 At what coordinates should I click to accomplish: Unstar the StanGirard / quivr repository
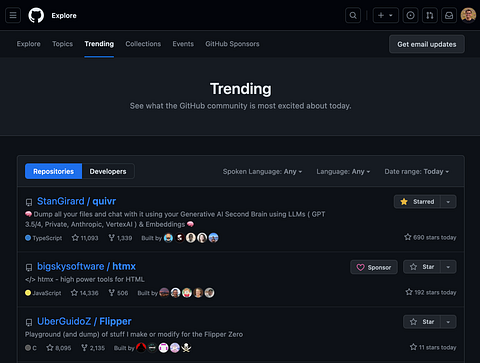417,202
